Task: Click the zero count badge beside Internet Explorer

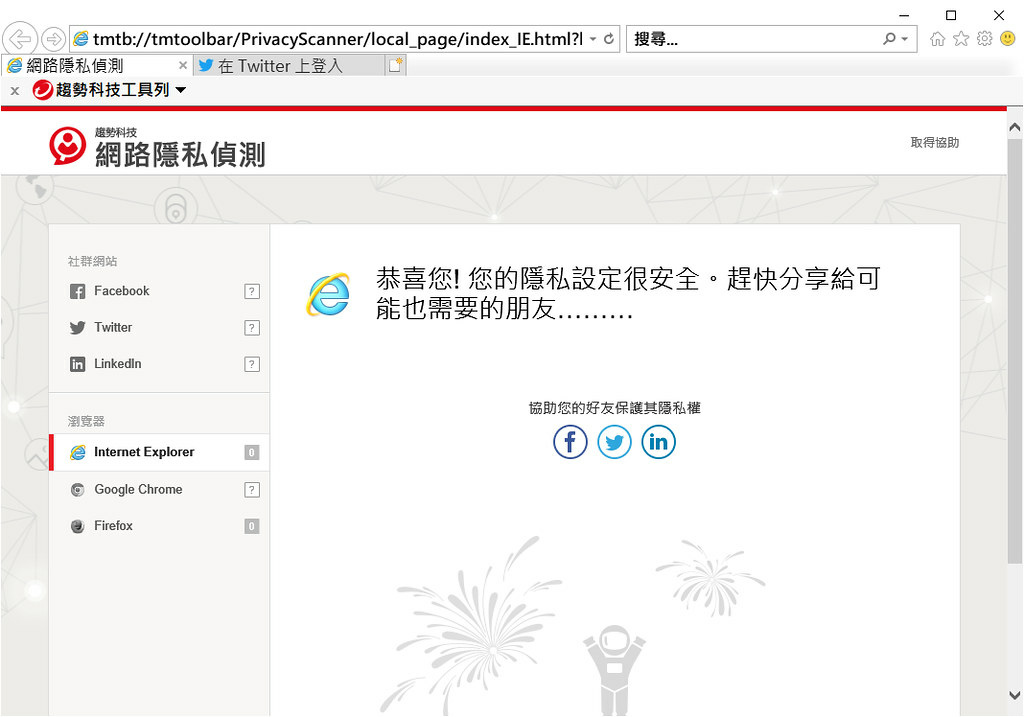Action: coord(252,453)
